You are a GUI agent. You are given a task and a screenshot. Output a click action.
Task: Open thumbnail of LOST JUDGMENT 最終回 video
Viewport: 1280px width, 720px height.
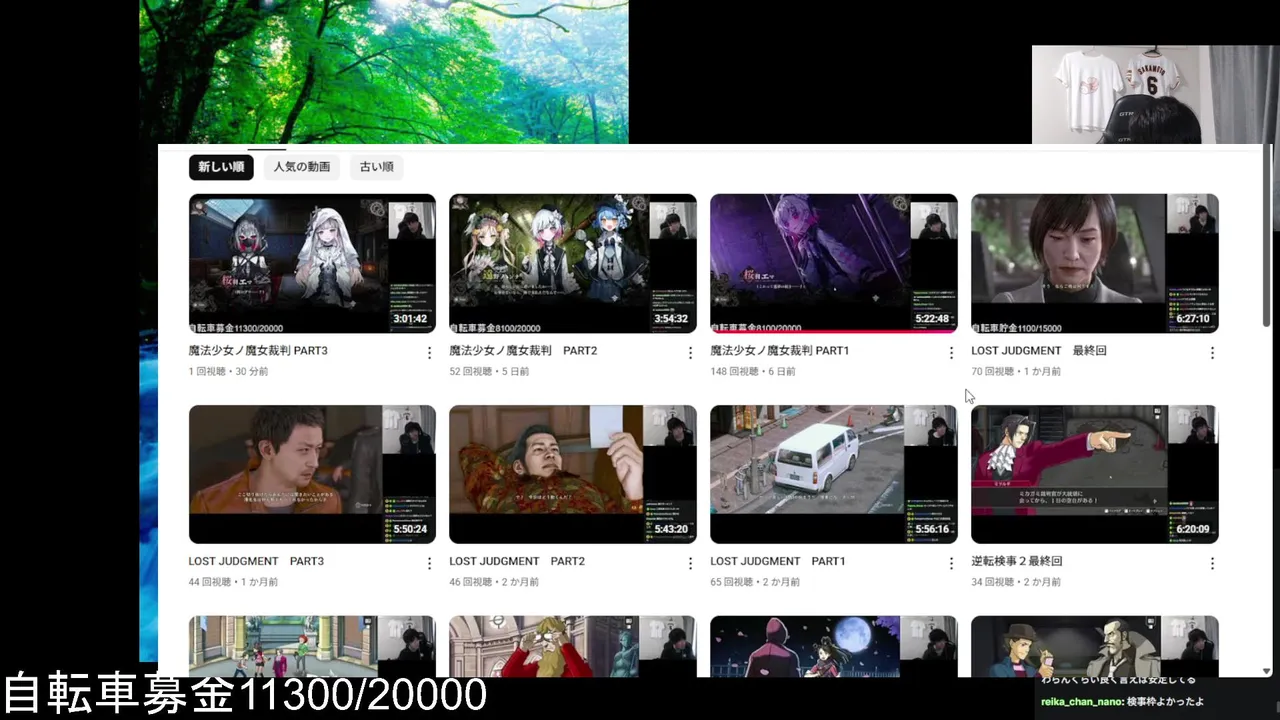1095,263
